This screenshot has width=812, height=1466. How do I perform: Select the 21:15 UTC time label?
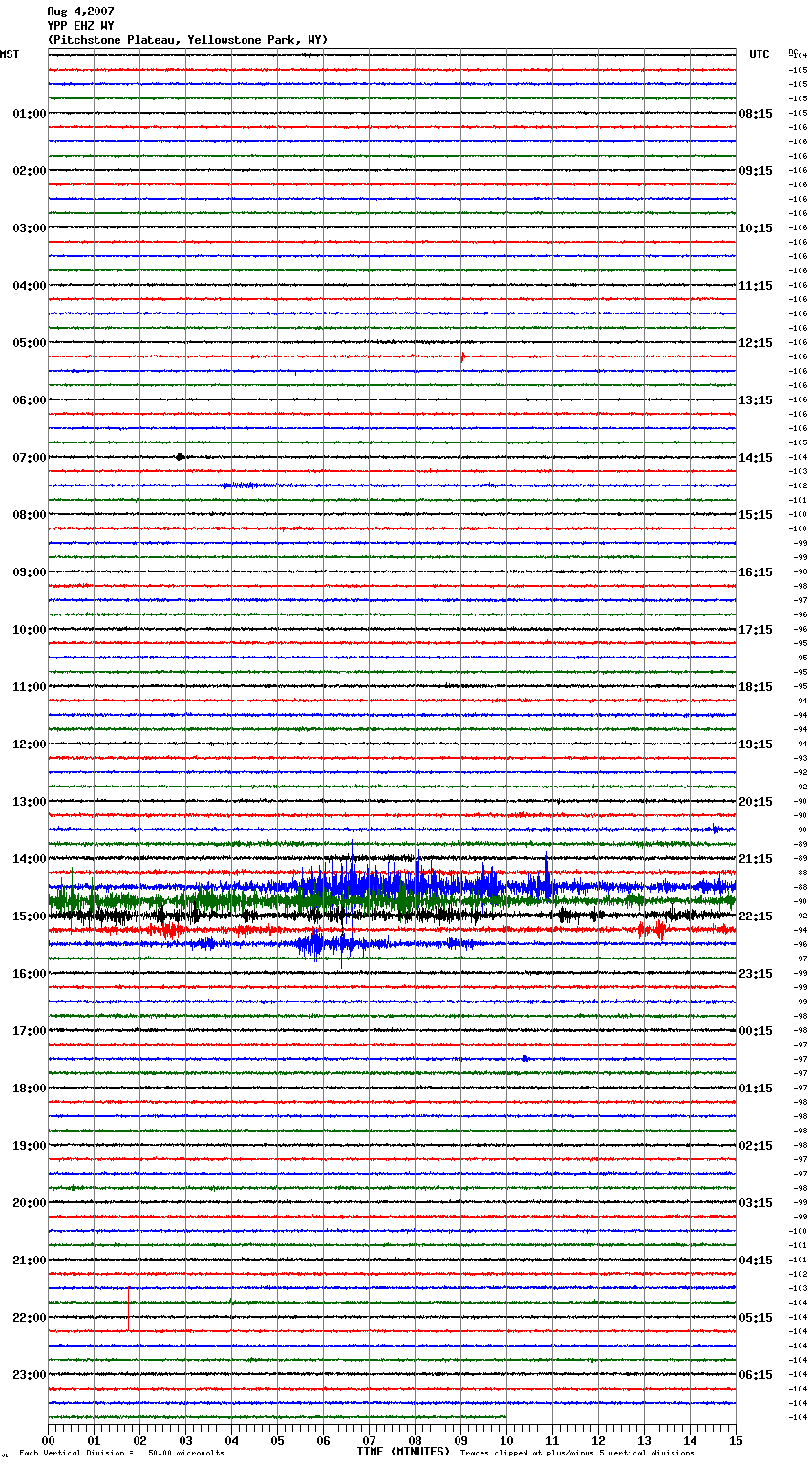point(756,859)
